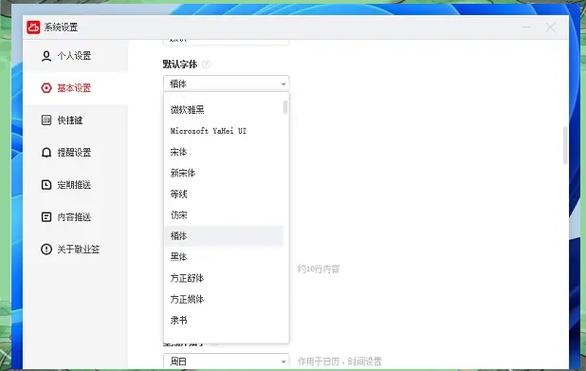Open the 快捷键 settings tab
This screenshot has width=586, height=371.
click(75, 120)
